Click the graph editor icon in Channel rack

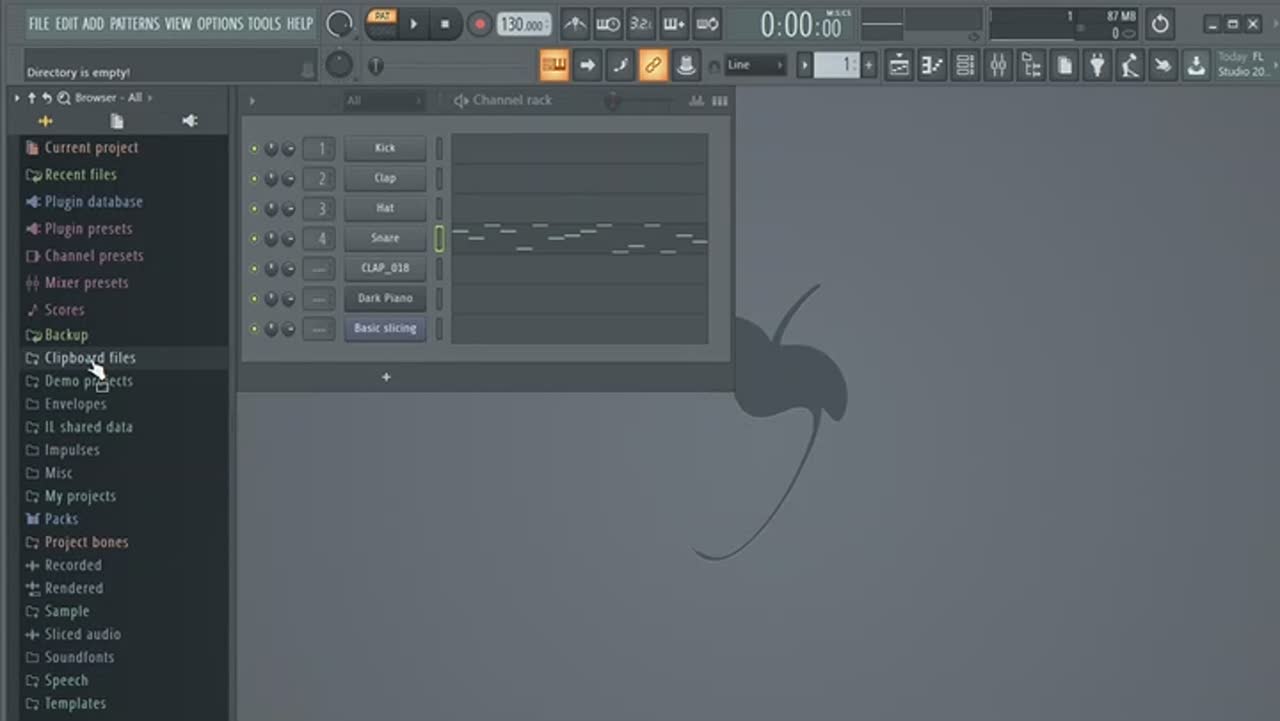[696, 101]
